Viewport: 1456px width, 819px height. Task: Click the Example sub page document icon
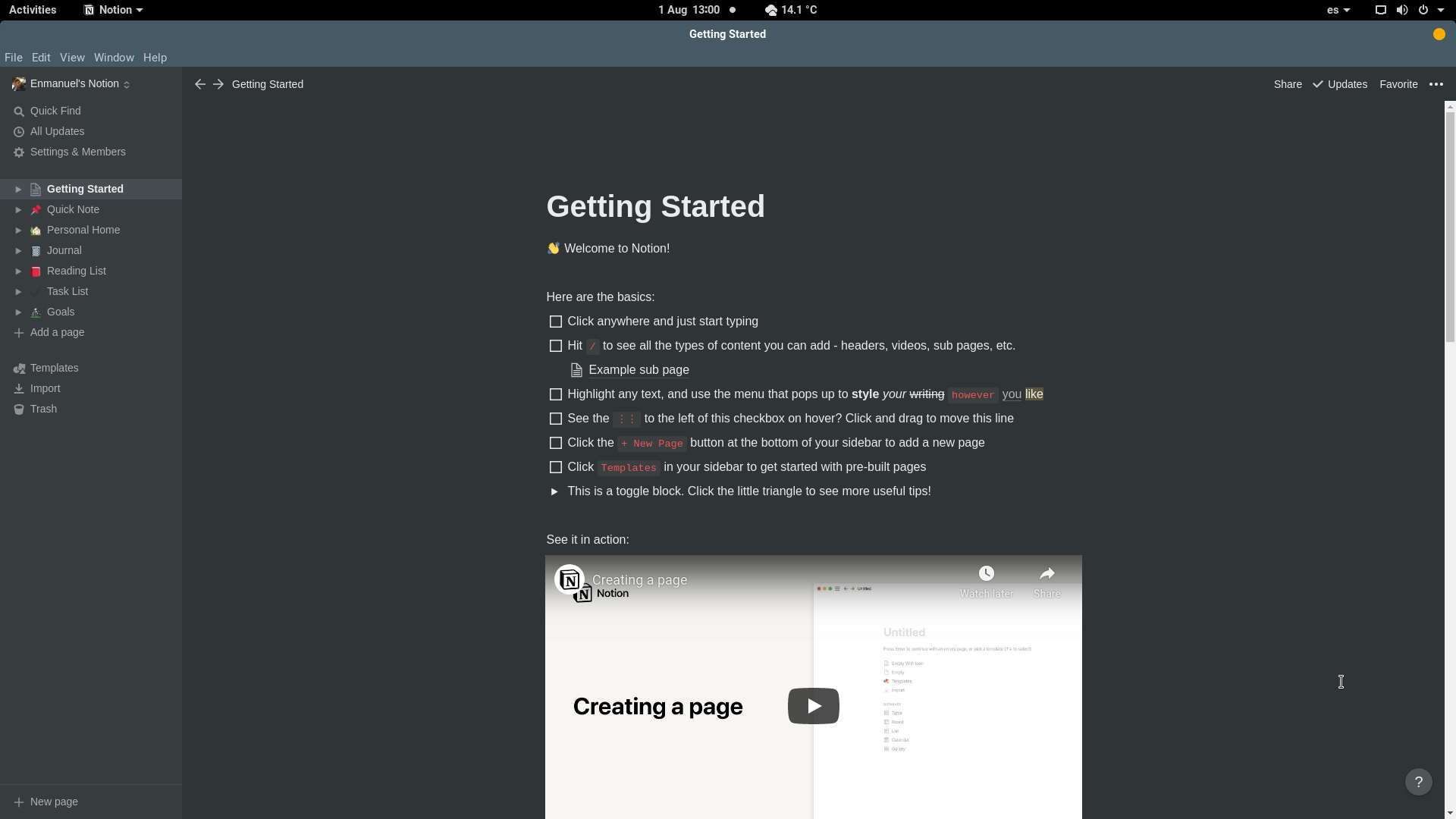pos(576,370)
